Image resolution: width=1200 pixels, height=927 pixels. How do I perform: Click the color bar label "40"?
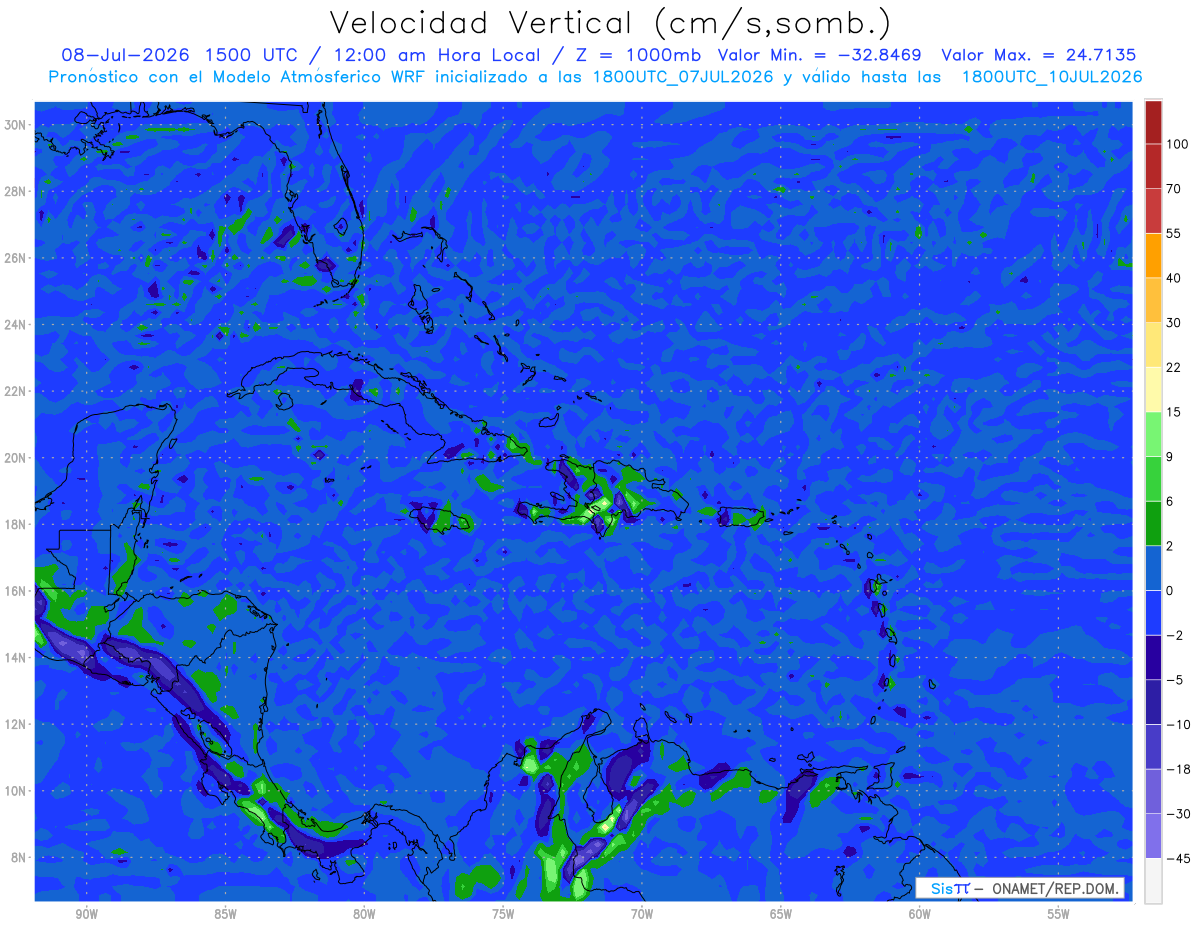click(x=1173, y=278)
